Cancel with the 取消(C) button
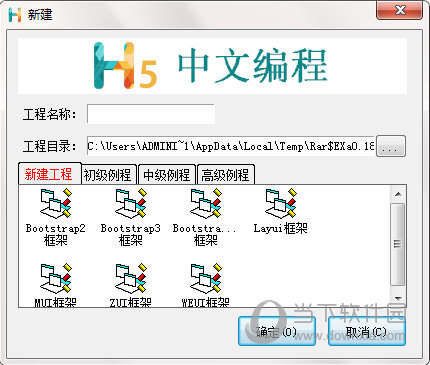Image resolution: width=430 pixels, height=365 pixels. click(367, 331)
